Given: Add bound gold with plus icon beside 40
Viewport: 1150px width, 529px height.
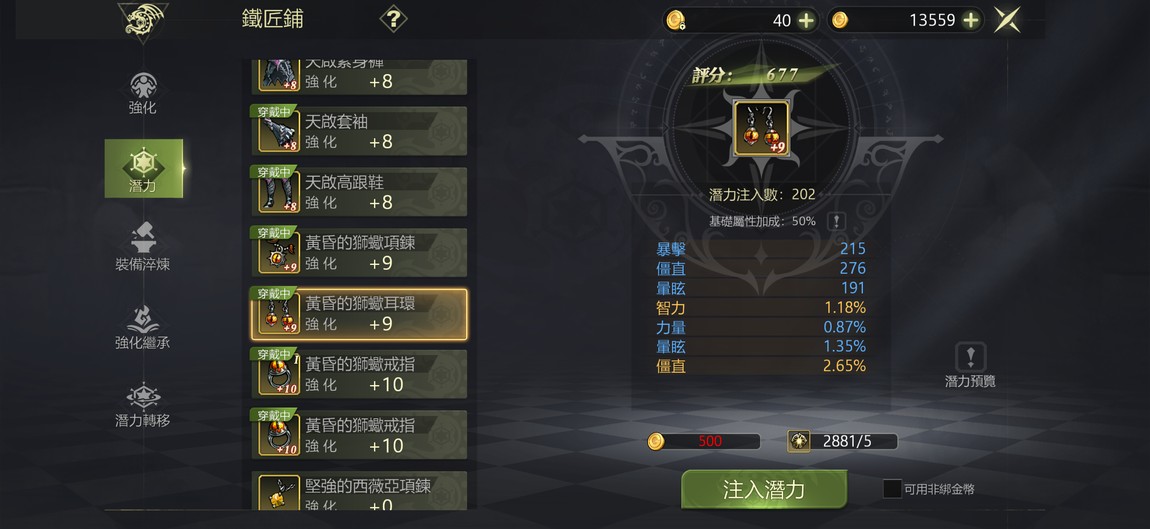Looking at the screenshot, I should (x=806, y=21).
